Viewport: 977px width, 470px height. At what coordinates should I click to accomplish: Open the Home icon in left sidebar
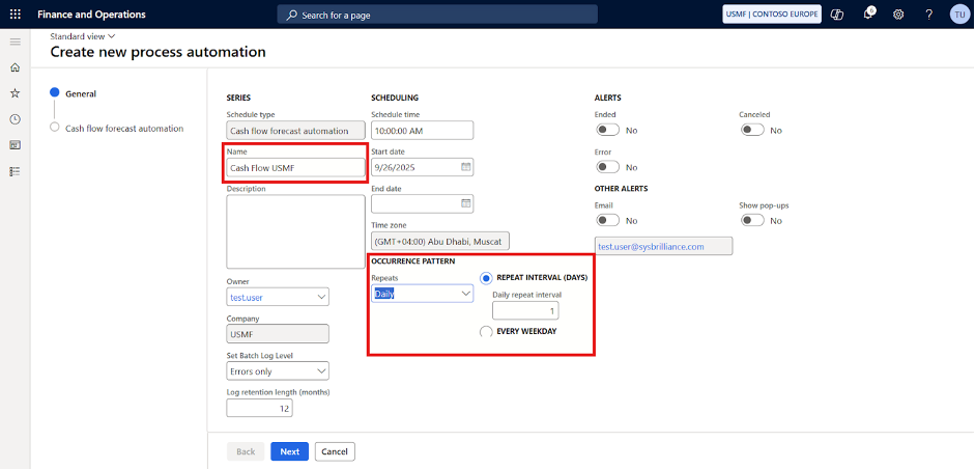(15, 67)
